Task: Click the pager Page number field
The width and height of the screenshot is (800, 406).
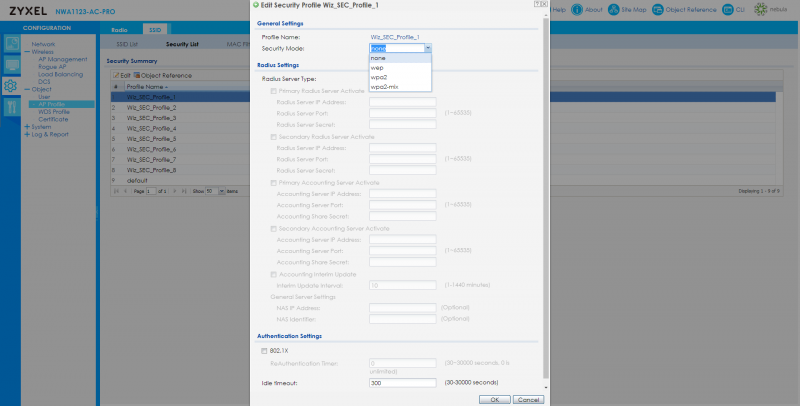Action: (x=151, y=191)
